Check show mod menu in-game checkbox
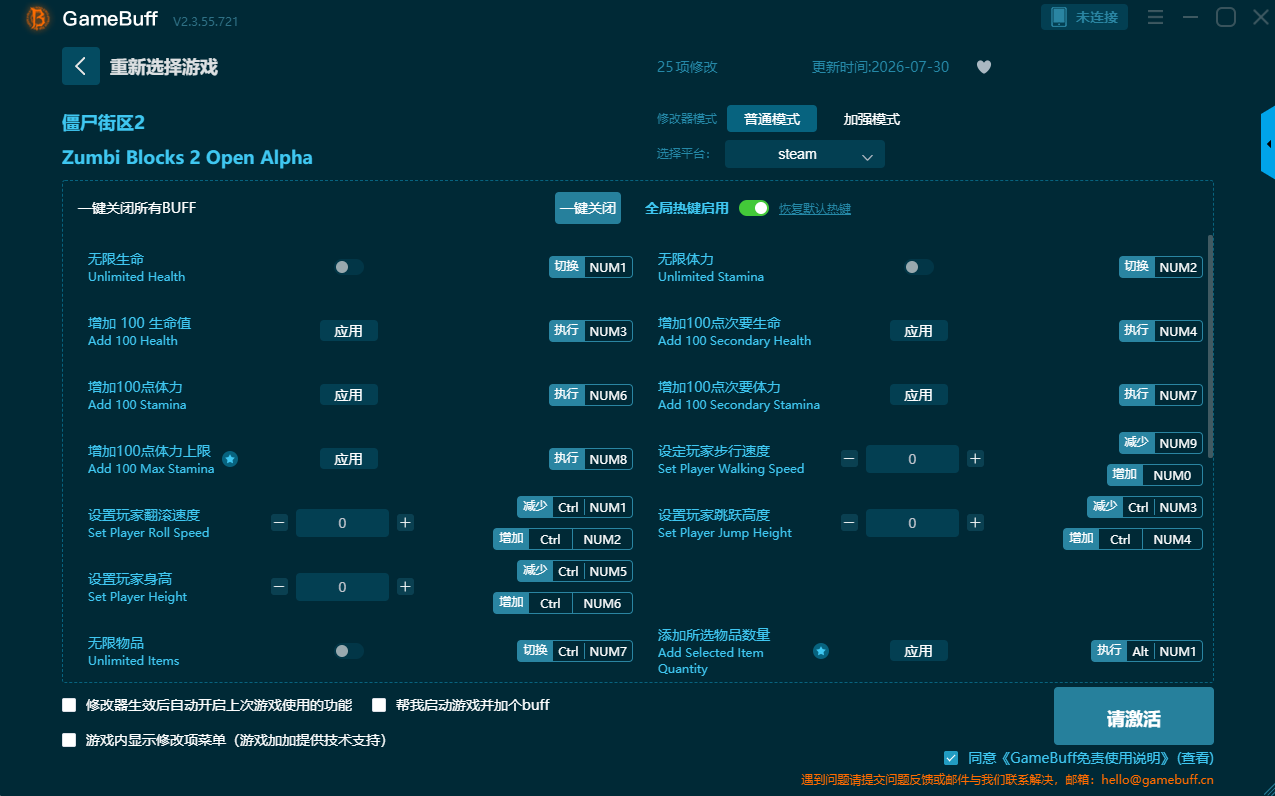 [x=69, y=741]
